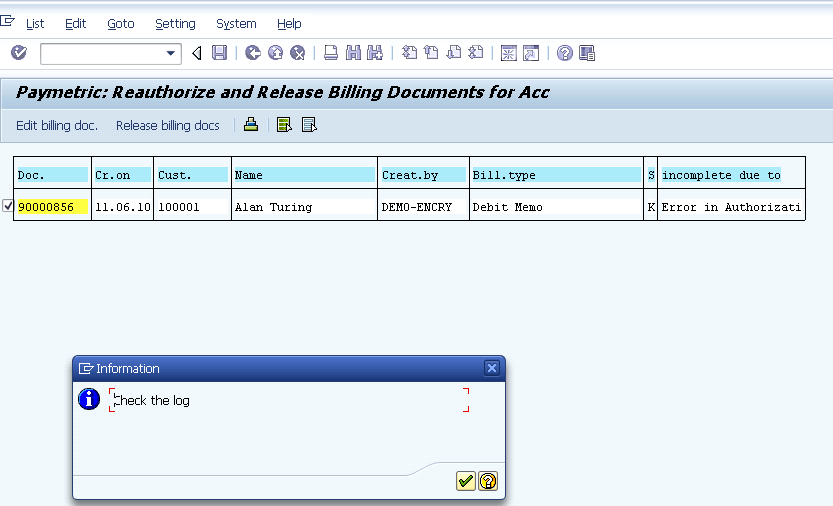Image resolution: width=833 pixels, height=506 pixels.
Task: Click the Cr.on column header
Action: tap(123, 175)
